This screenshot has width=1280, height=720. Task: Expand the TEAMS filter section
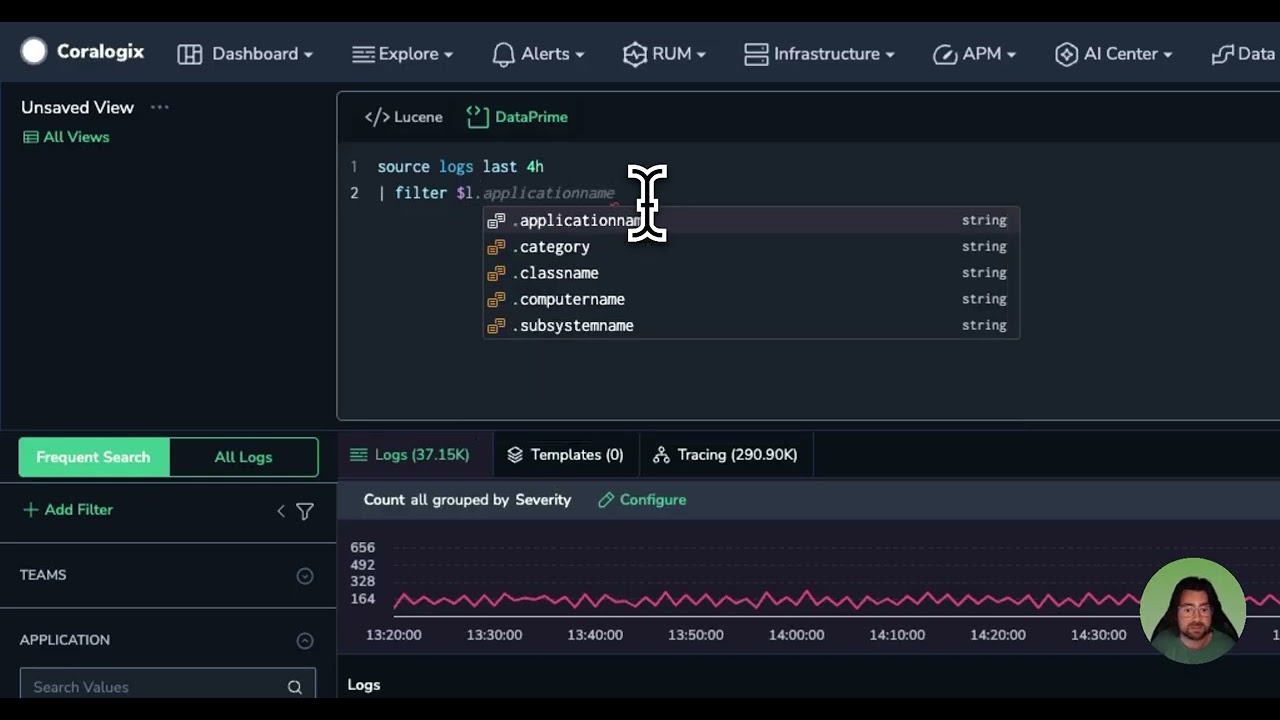click(x=305, y=576)
